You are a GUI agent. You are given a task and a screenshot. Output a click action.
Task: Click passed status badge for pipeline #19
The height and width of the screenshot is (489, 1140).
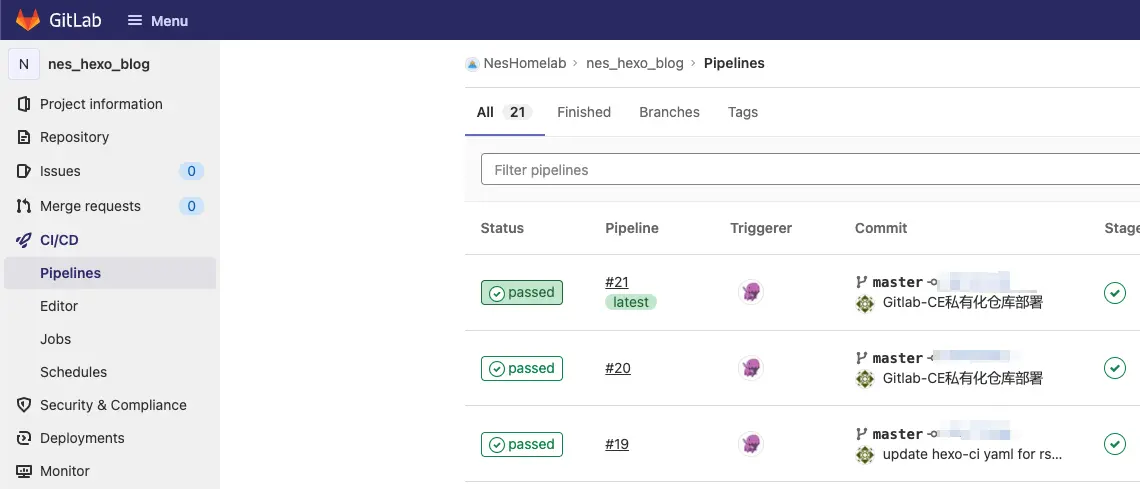tap(522, 445)
